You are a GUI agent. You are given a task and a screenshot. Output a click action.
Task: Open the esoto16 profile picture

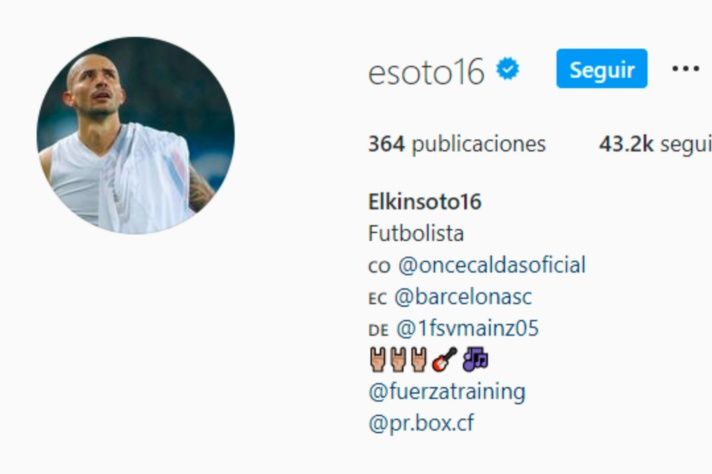point(136,135)
